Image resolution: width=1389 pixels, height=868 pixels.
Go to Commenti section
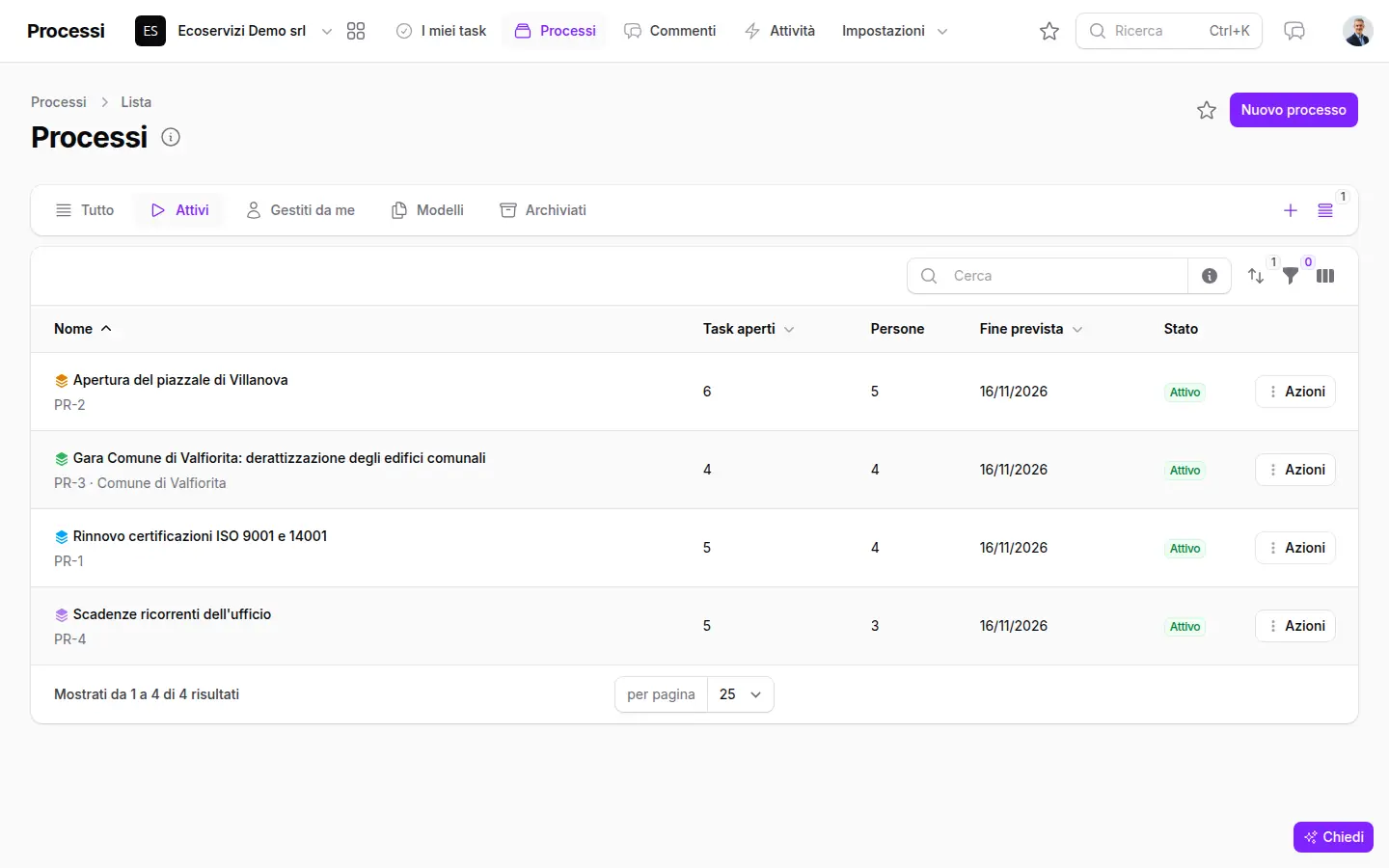coord(670,31)
